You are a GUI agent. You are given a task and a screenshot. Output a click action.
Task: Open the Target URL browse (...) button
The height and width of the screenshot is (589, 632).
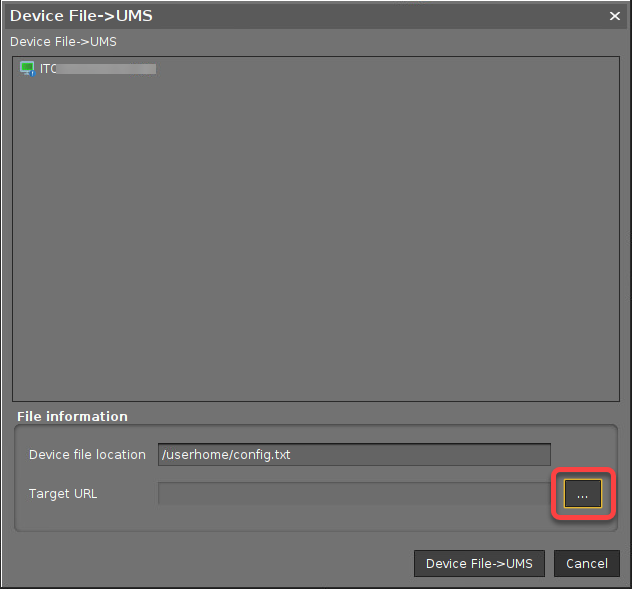tap(582, 495)
